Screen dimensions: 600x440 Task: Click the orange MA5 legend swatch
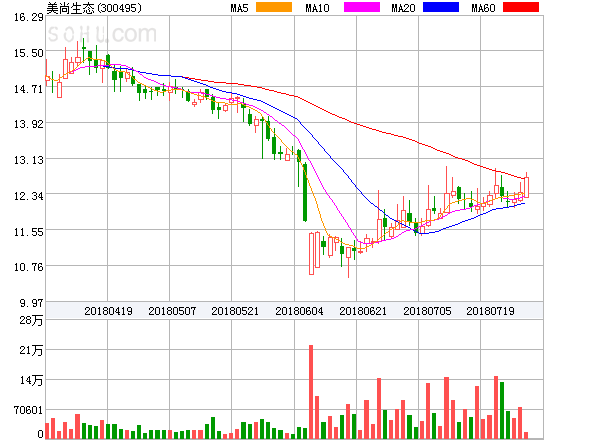[274, 7]
